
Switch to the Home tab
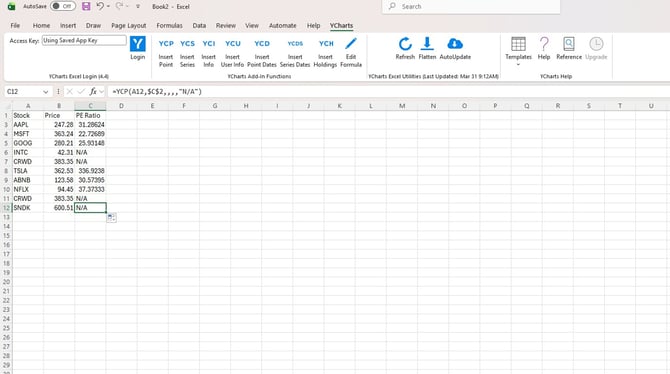tap(41, 26)
